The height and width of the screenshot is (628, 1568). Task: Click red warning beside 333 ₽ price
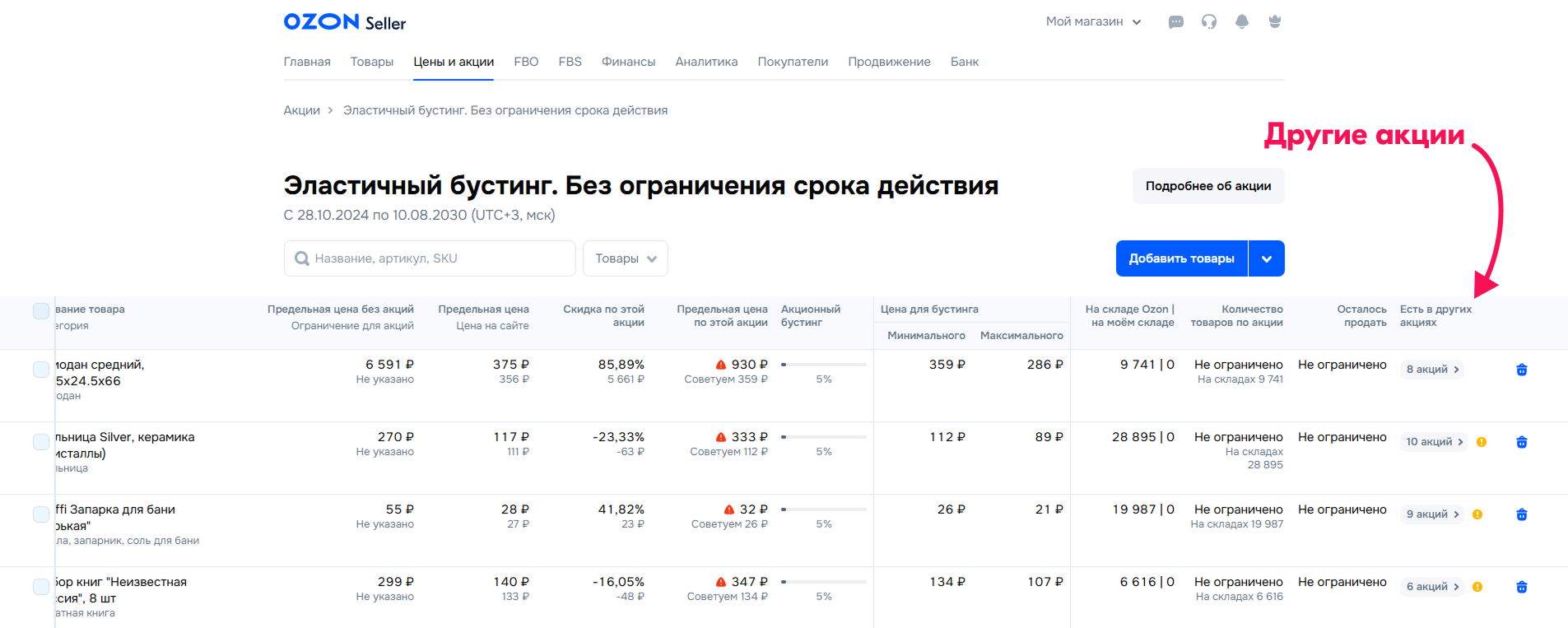721,437
